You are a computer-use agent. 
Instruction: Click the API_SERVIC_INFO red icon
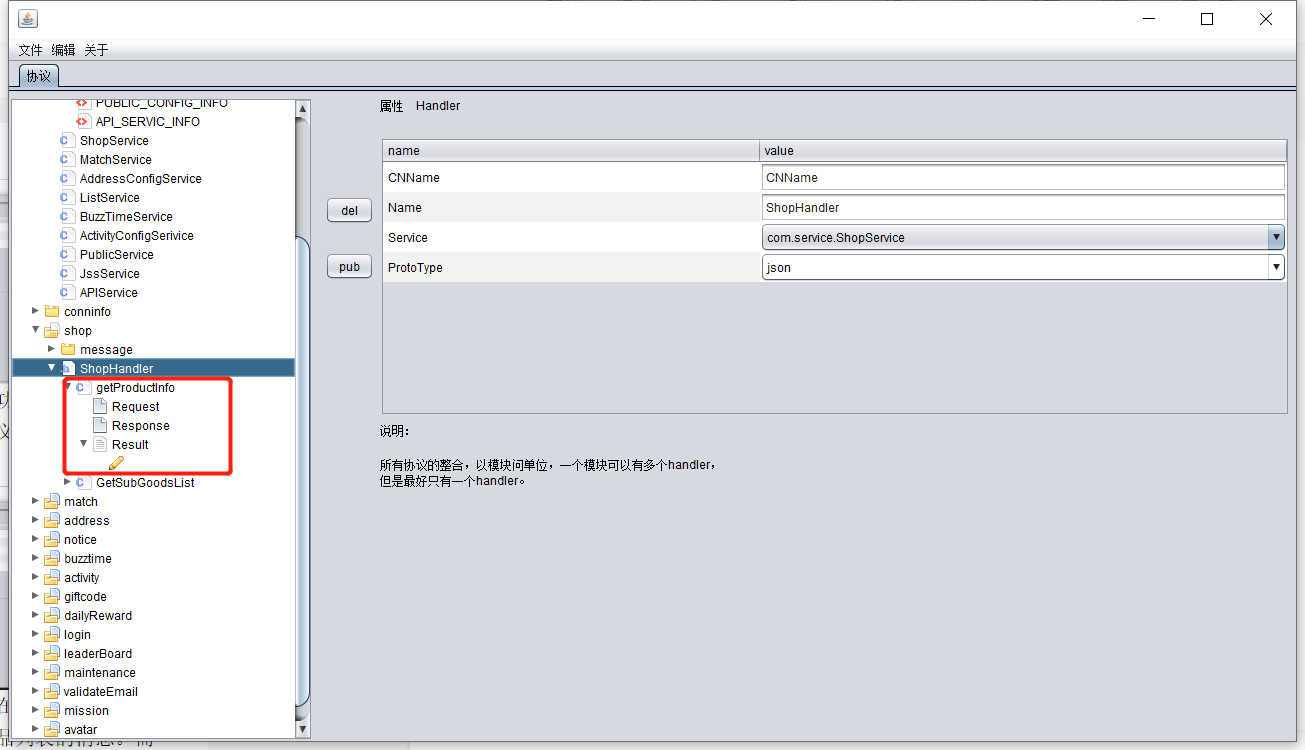click(83, 122)
